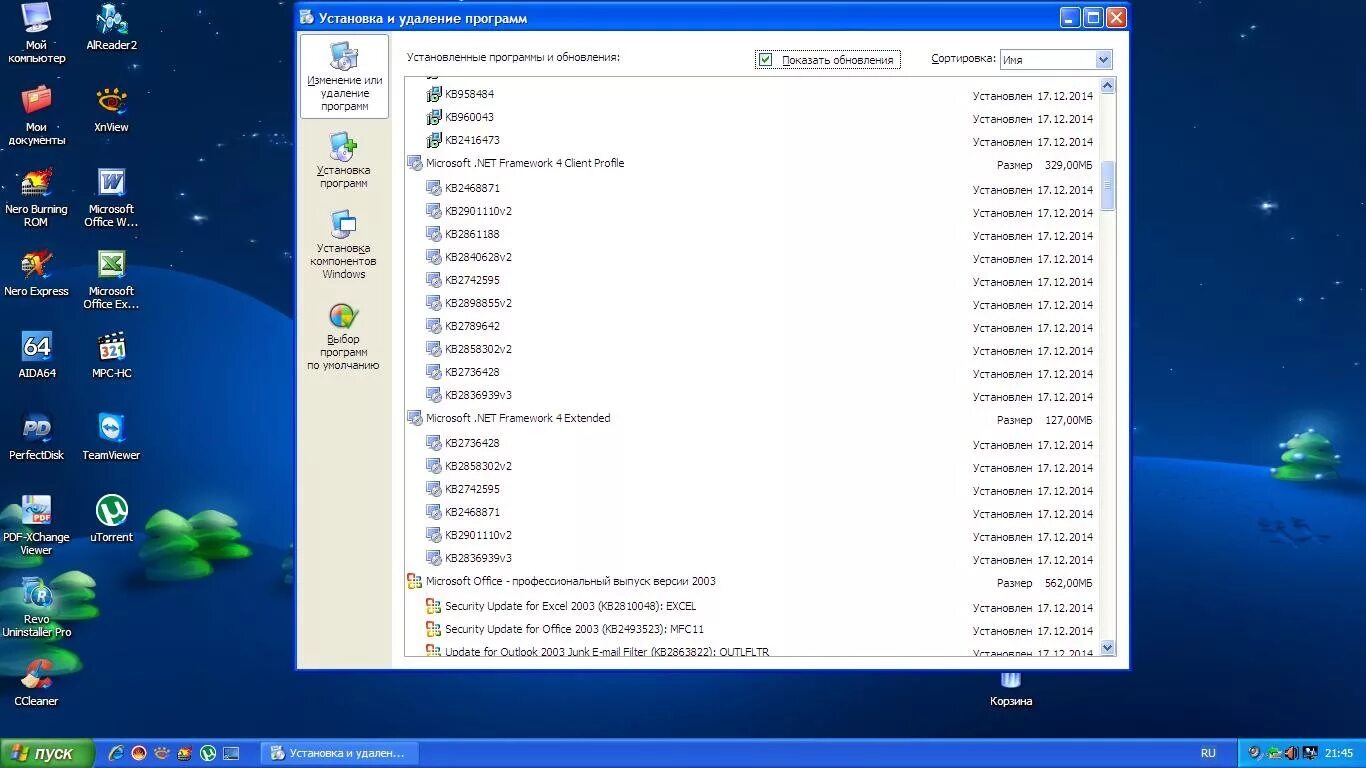This screenshot has width=1366, height=768.
Task: Select the Nero Burning ROM shortcut
Action: (x=37, y=197)
